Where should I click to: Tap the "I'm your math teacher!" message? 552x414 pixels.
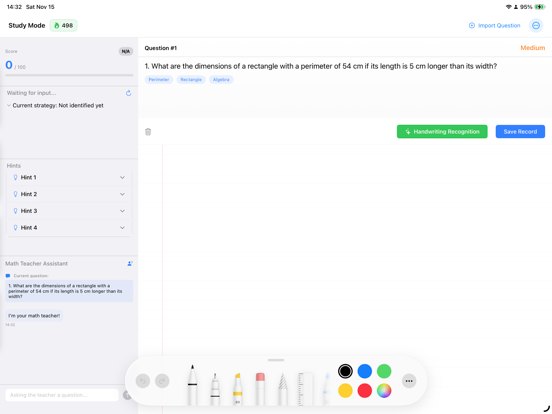tap(34, 316)
